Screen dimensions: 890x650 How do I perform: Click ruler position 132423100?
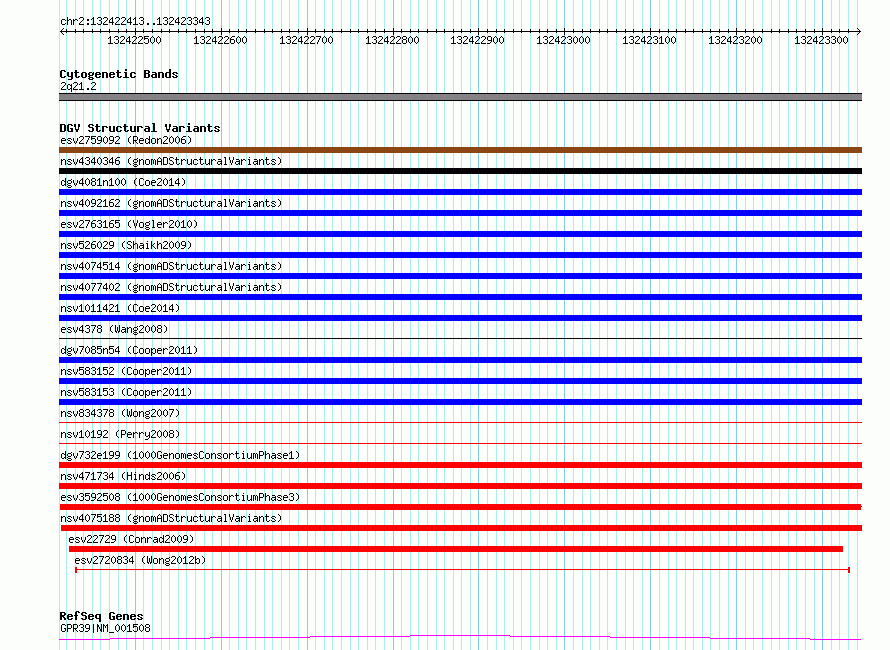click(x=649, y=40)
